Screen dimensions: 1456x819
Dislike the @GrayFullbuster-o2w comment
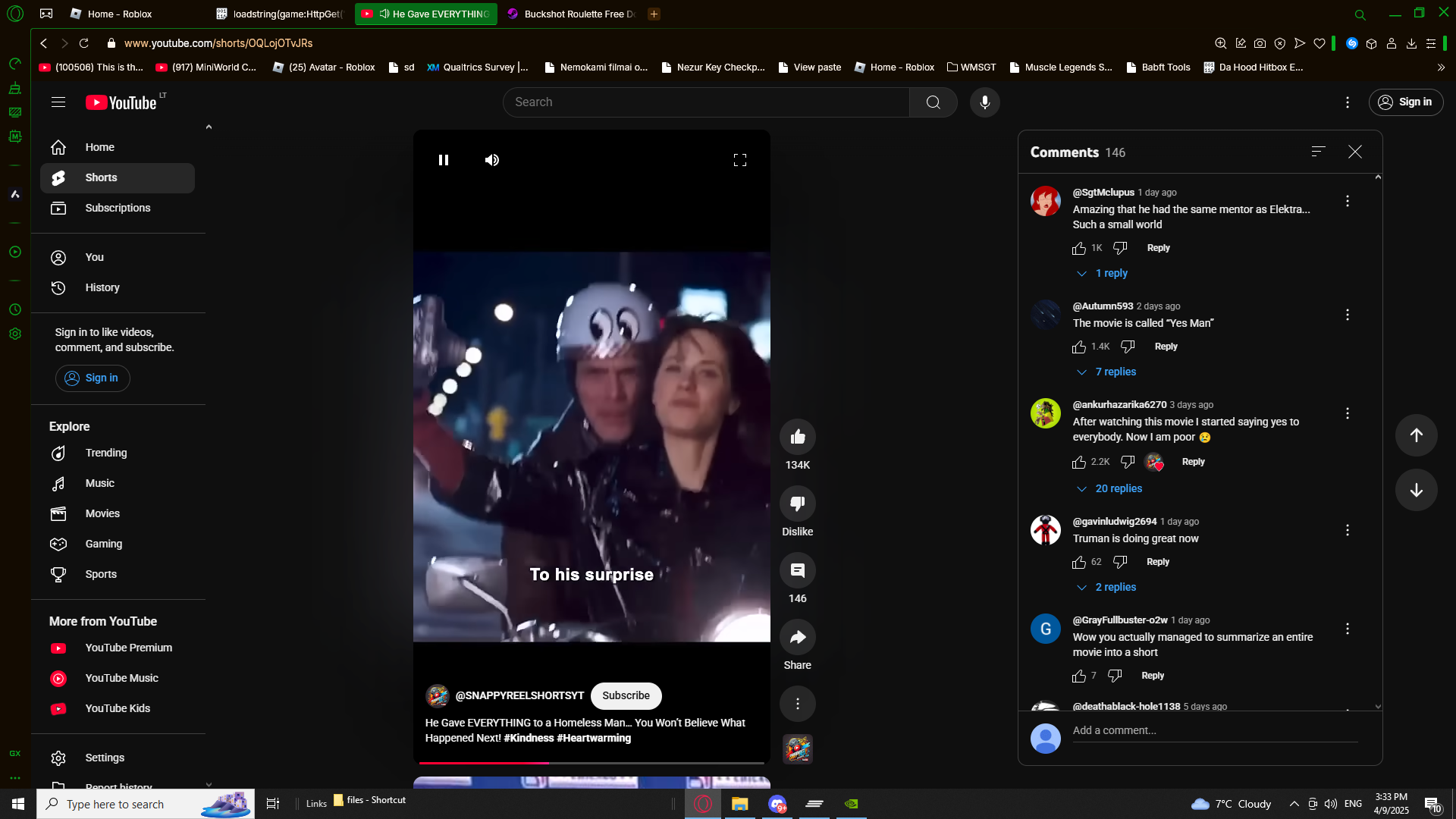click(1115, 676)
